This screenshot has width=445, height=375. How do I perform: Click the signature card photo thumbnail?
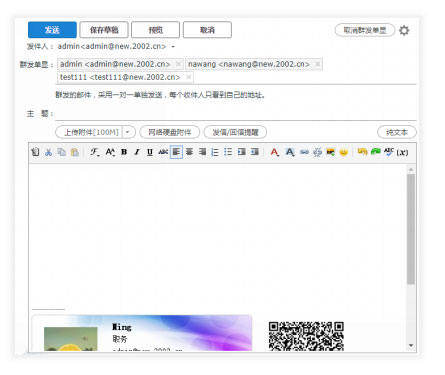coord(71,339)
